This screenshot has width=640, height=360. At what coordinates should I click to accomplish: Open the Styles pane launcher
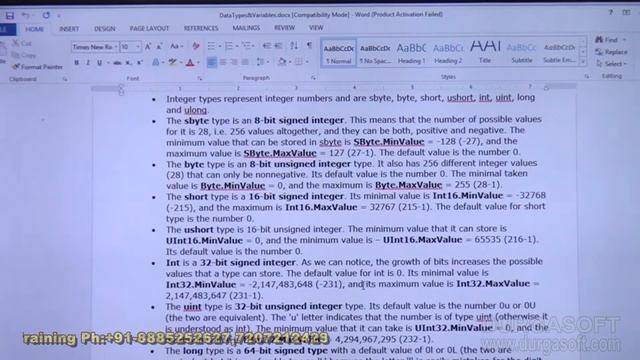[587, 76]
